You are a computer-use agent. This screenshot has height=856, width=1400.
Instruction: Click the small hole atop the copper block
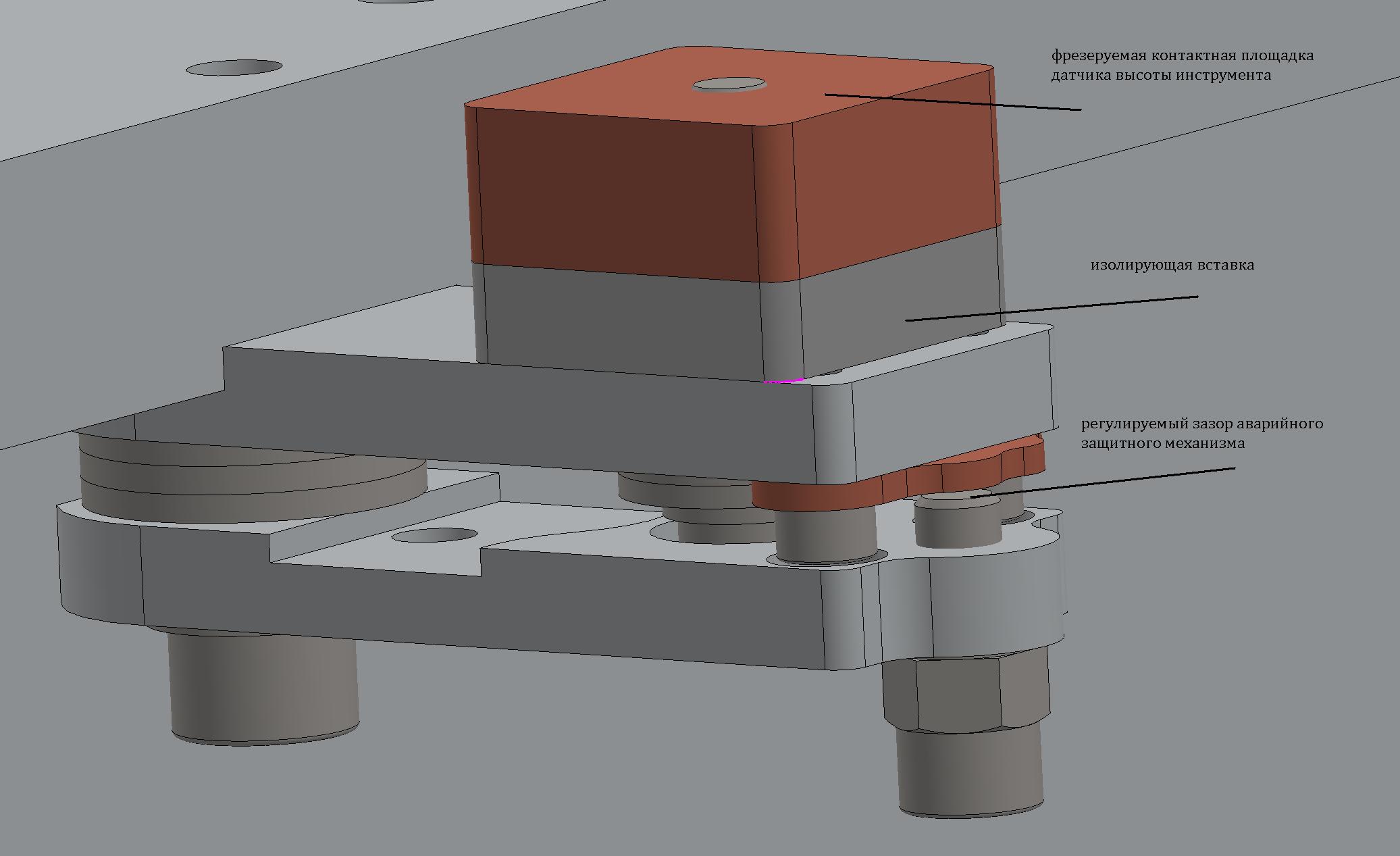[730, 84]
